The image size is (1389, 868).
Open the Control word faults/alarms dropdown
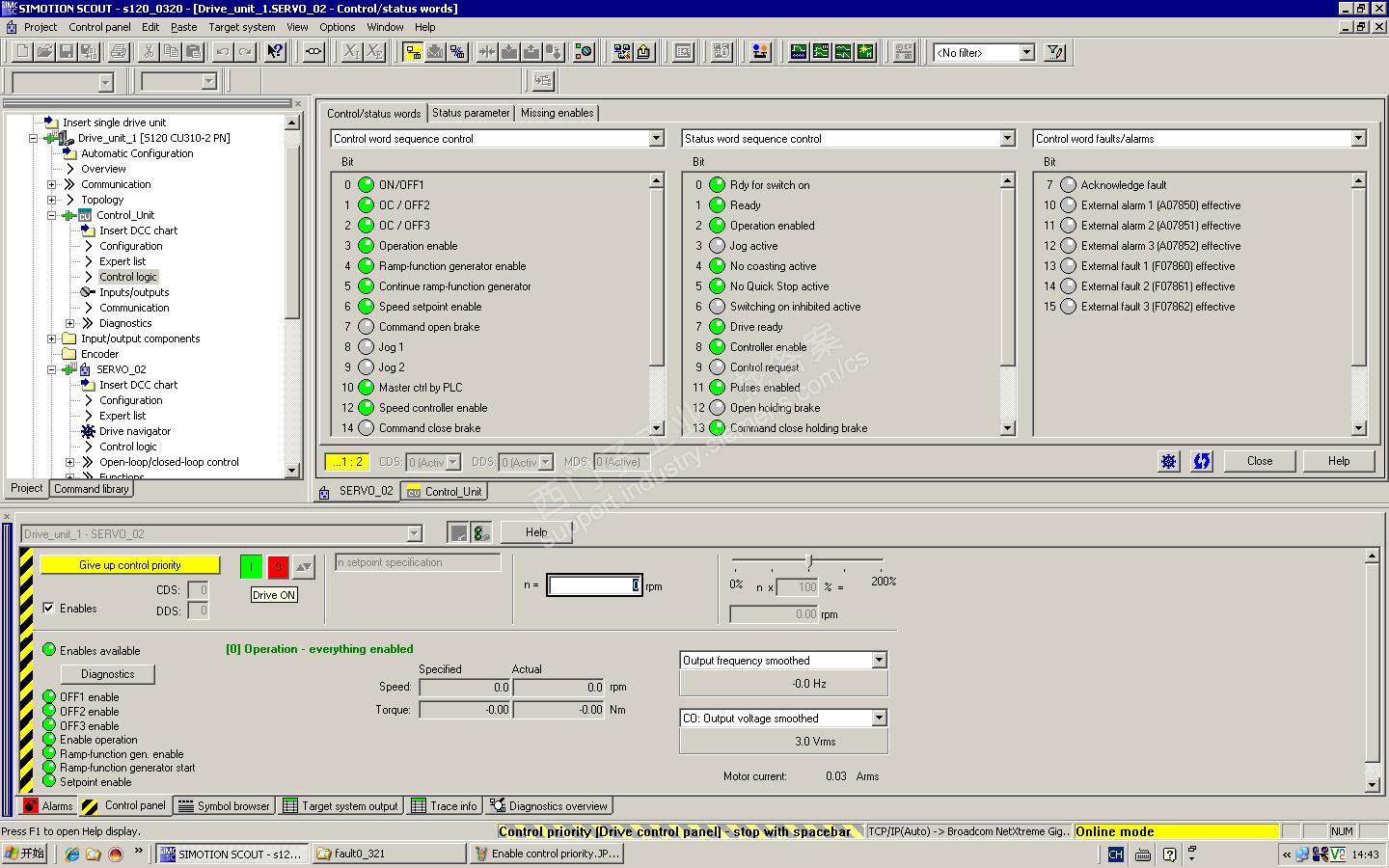click(x=1358, y=139)
